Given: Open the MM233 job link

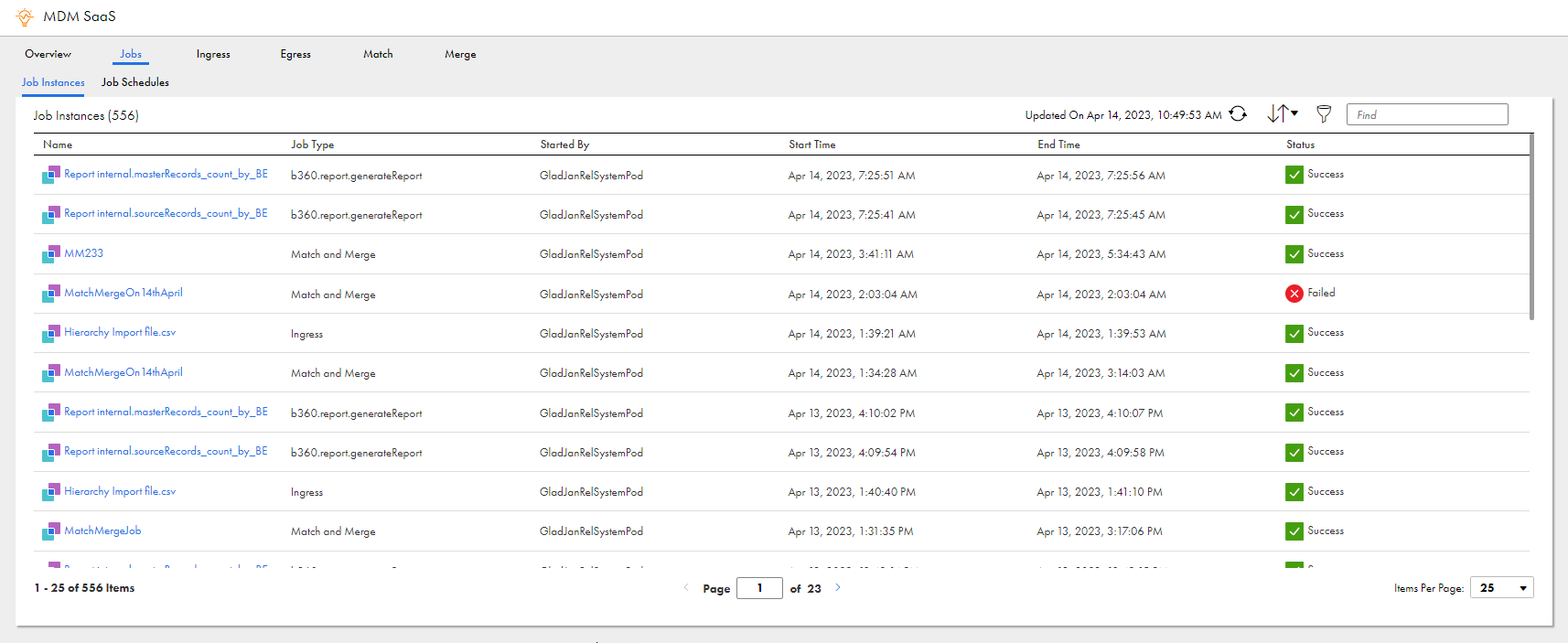Looking at the screenshot, I should click(83, 253).
